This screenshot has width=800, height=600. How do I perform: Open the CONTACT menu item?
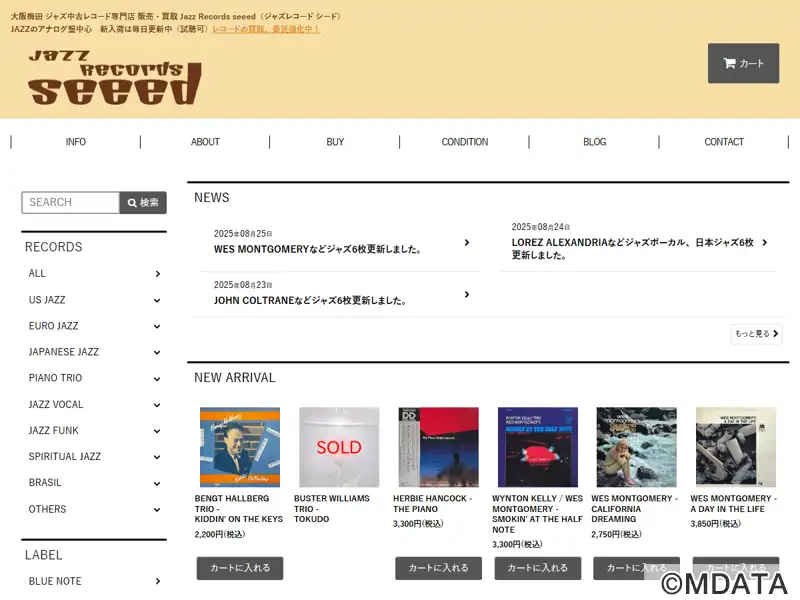point(724,142)
